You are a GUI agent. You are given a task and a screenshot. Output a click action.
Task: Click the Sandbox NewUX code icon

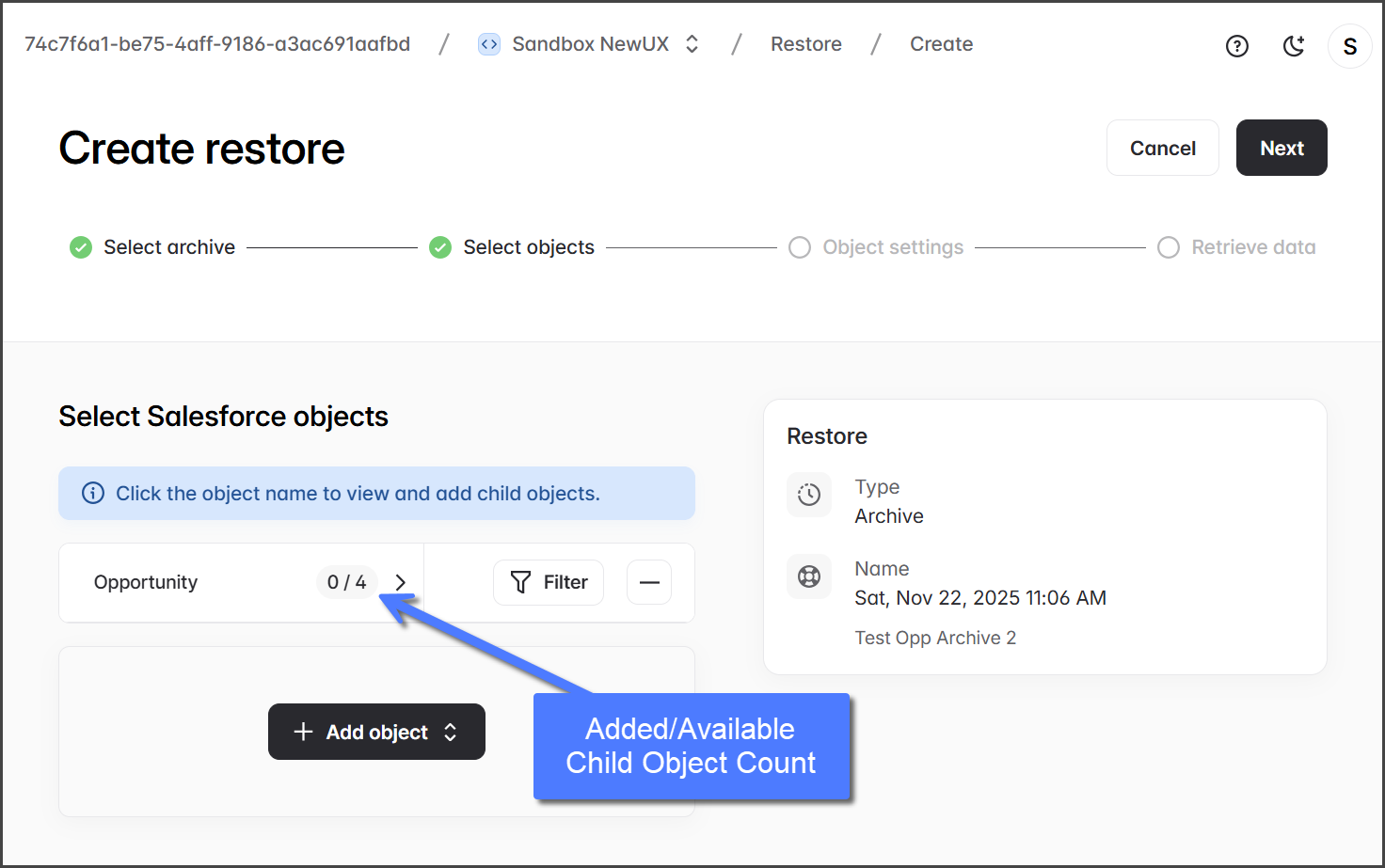489,44
